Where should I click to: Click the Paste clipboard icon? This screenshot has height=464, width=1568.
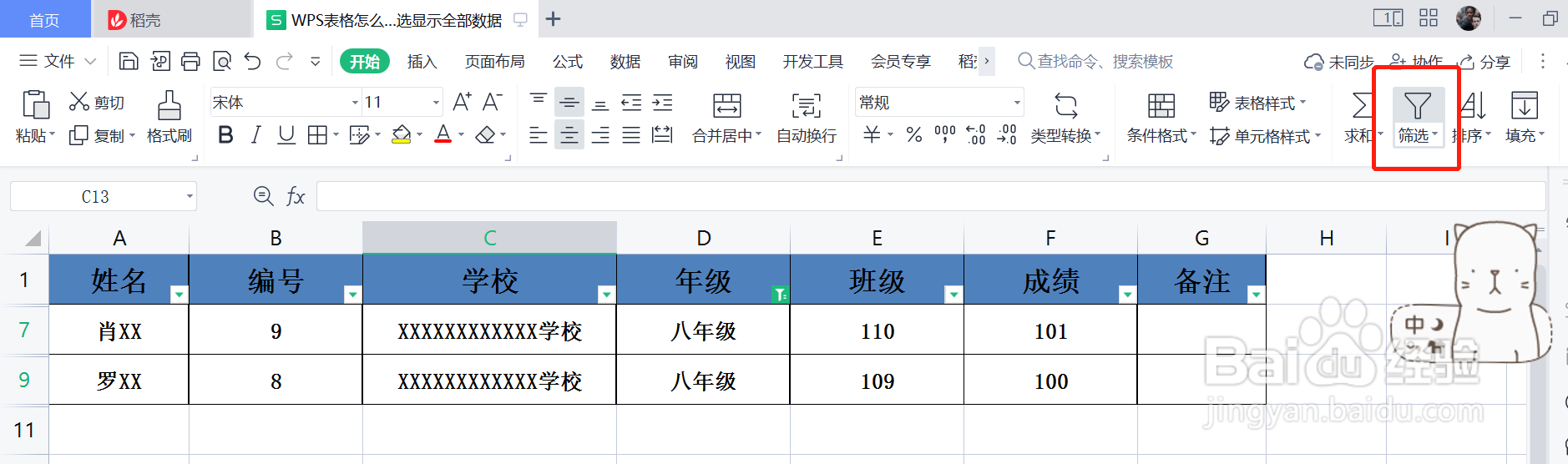35,105
